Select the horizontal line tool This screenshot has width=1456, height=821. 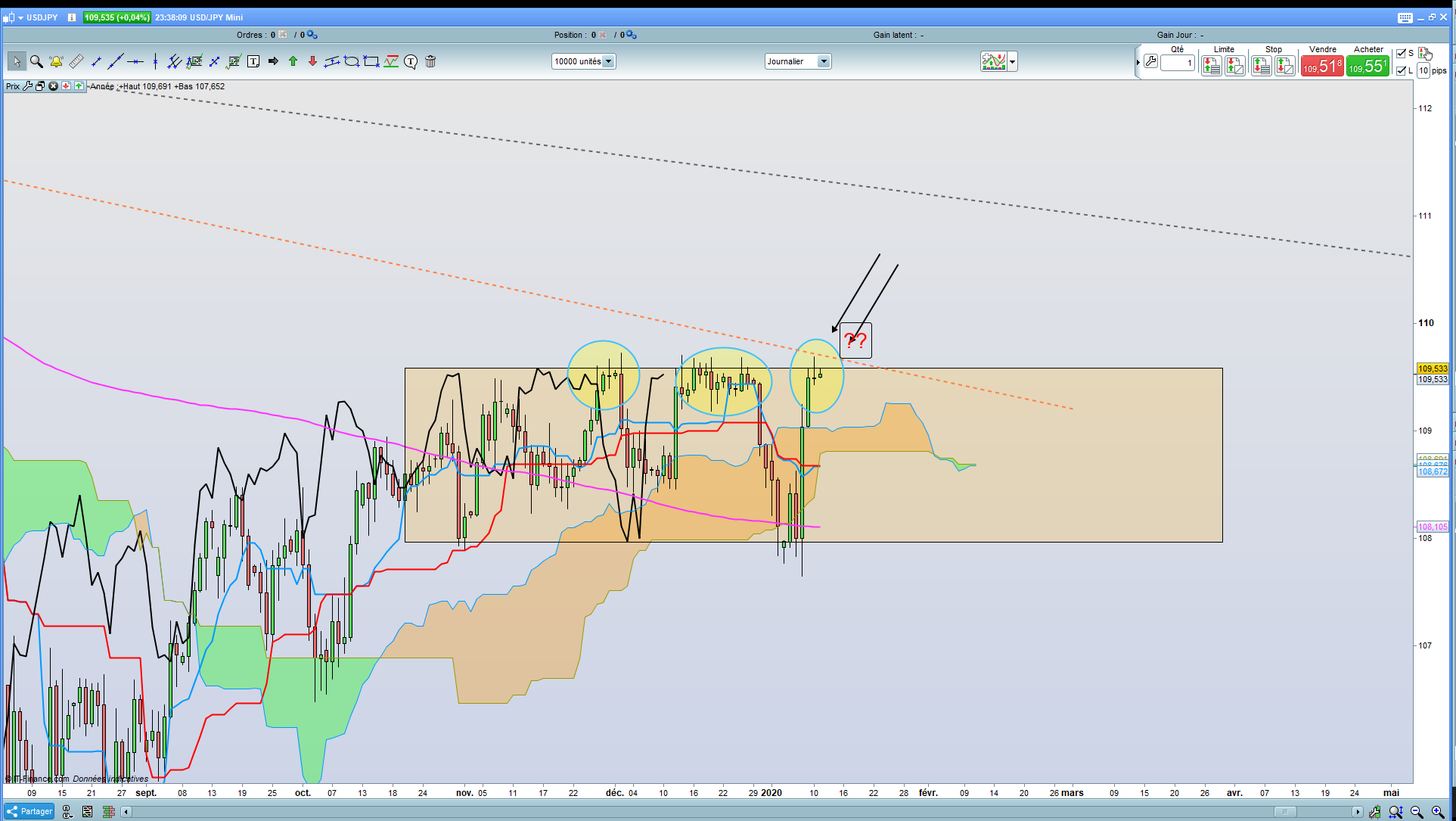[135, 61]
